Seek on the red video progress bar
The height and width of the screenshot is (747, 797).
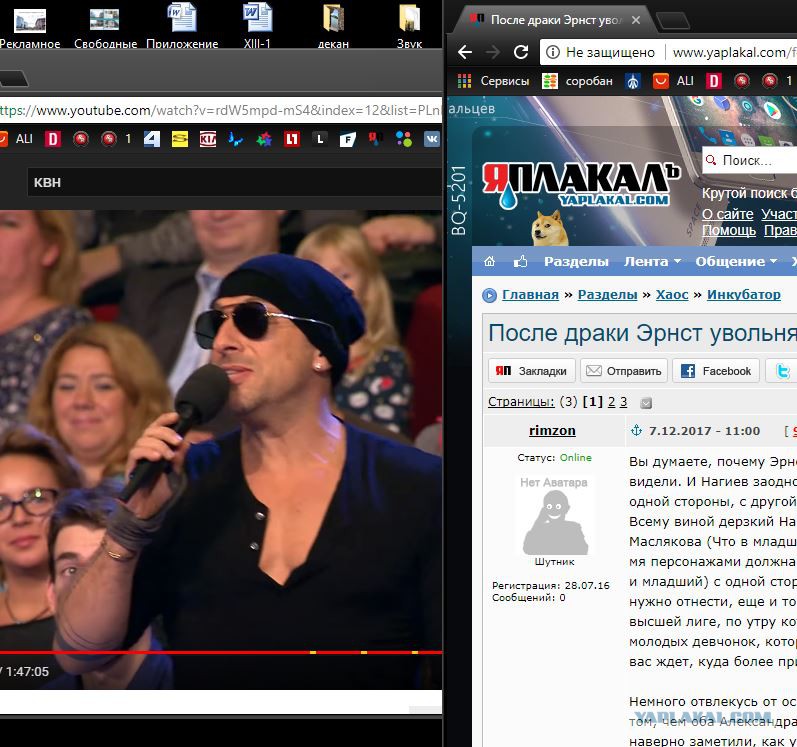221,652
